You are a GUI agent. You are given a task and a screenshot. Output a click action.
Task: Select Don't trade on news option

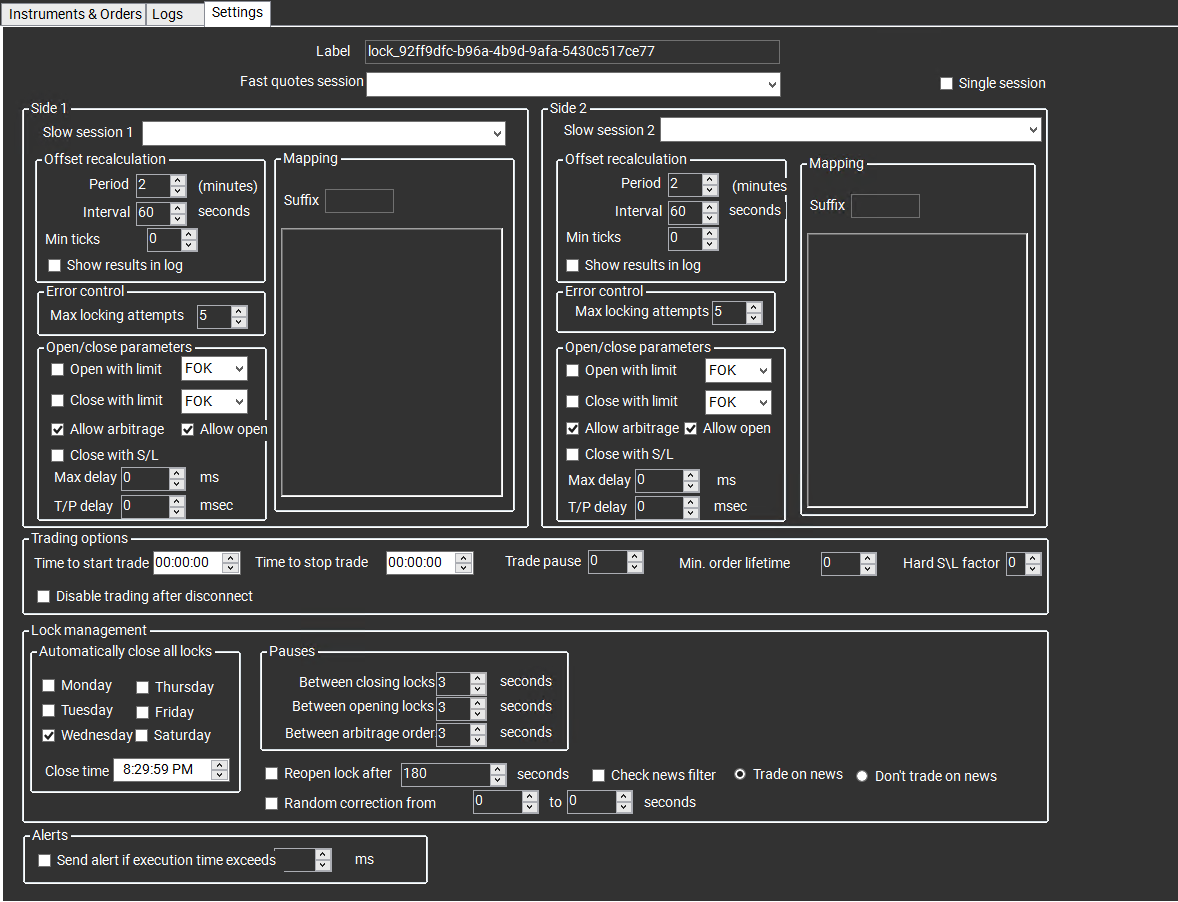click(862, 776)
